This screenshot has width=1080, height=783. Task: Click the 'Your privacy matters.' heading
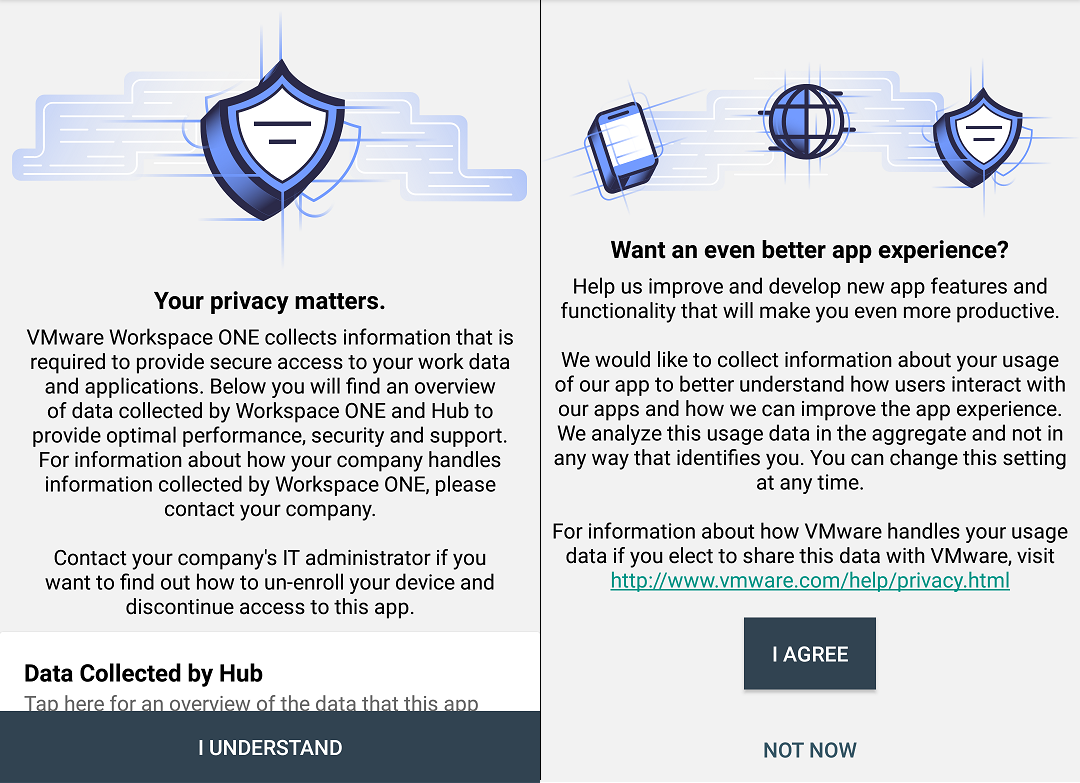pyautogui.click(x=270, y=301)
